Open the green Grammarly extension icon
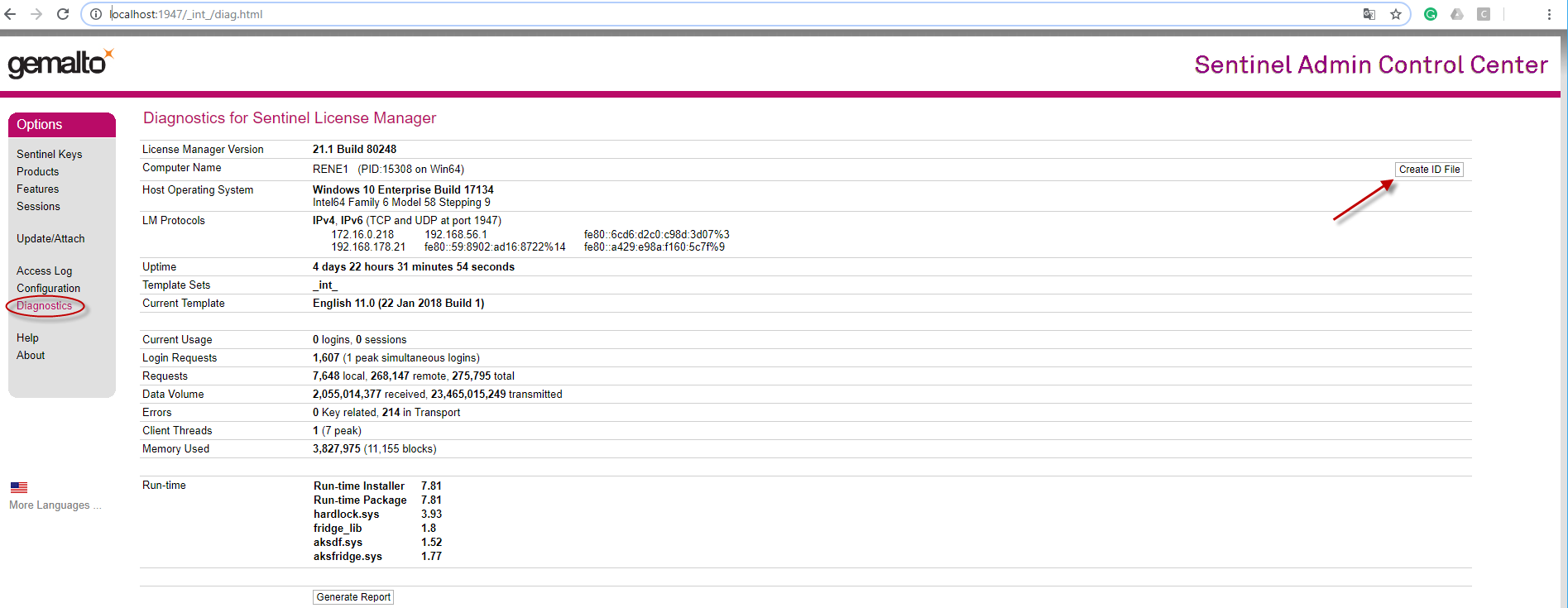The image size is (1568, 608). click(1431, 14)
